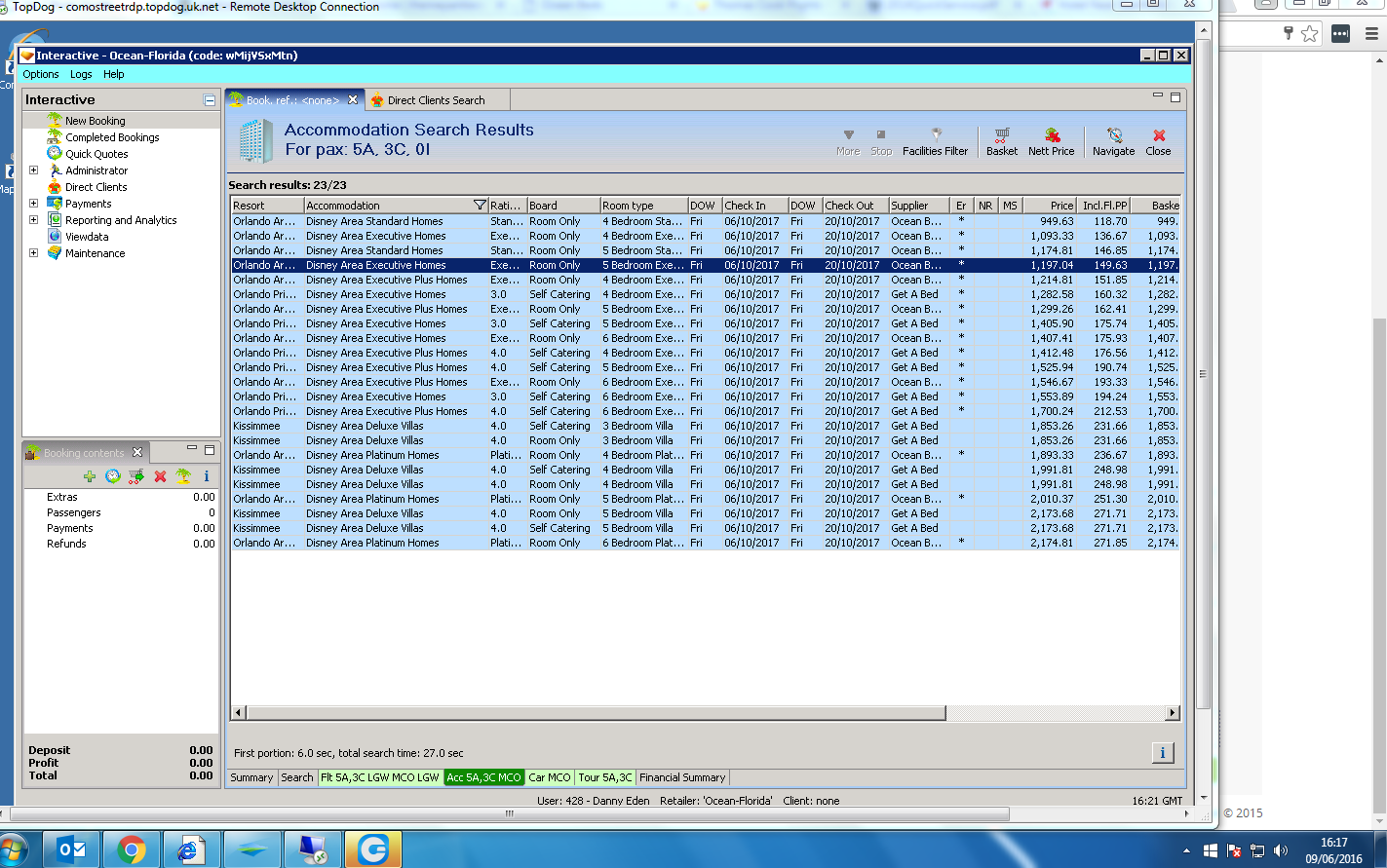
Task: Click the left arrow of results horizontal scrollbar
Action: 238,713
